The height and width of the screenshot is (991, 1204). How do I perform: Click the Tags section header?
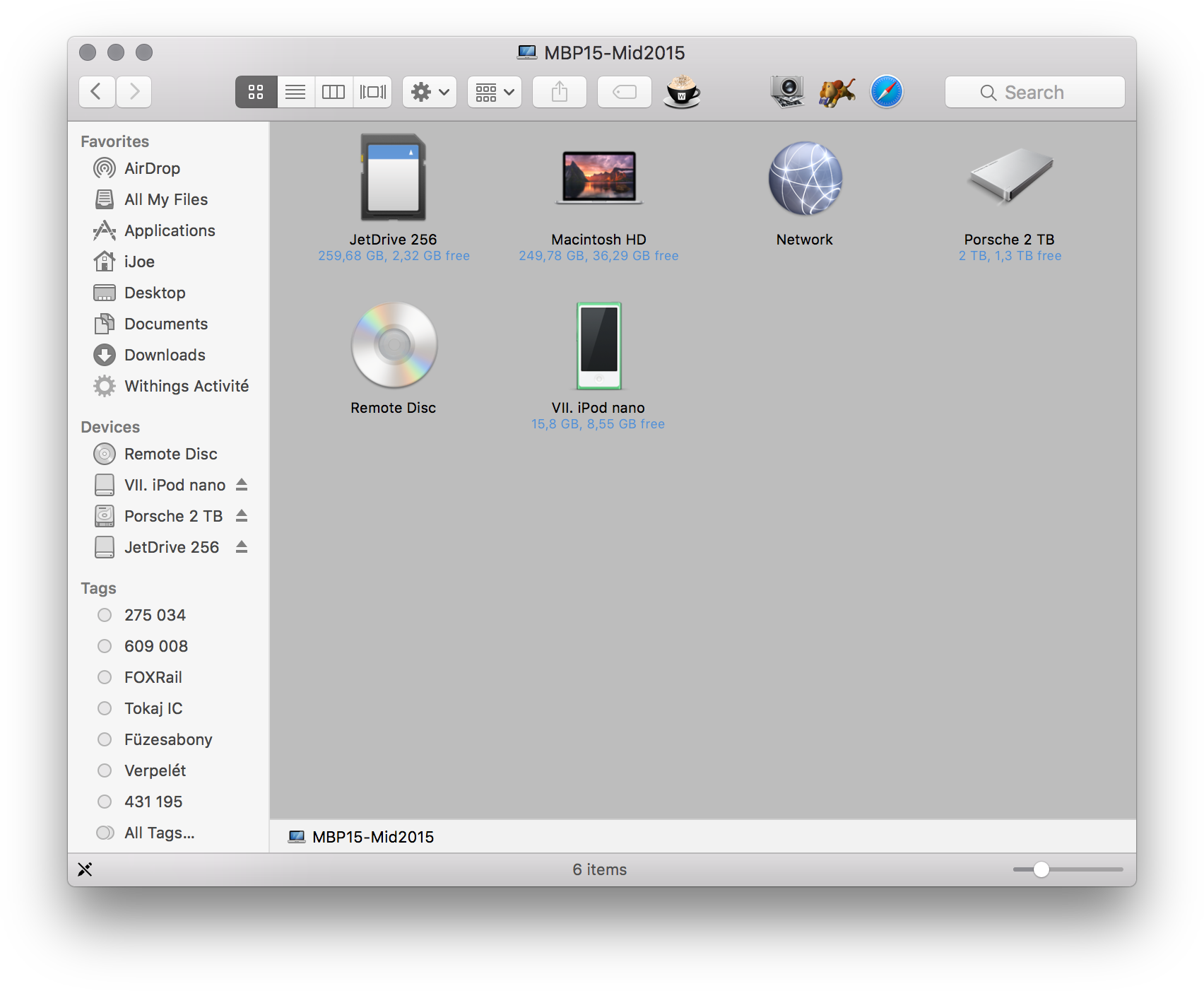98,588
